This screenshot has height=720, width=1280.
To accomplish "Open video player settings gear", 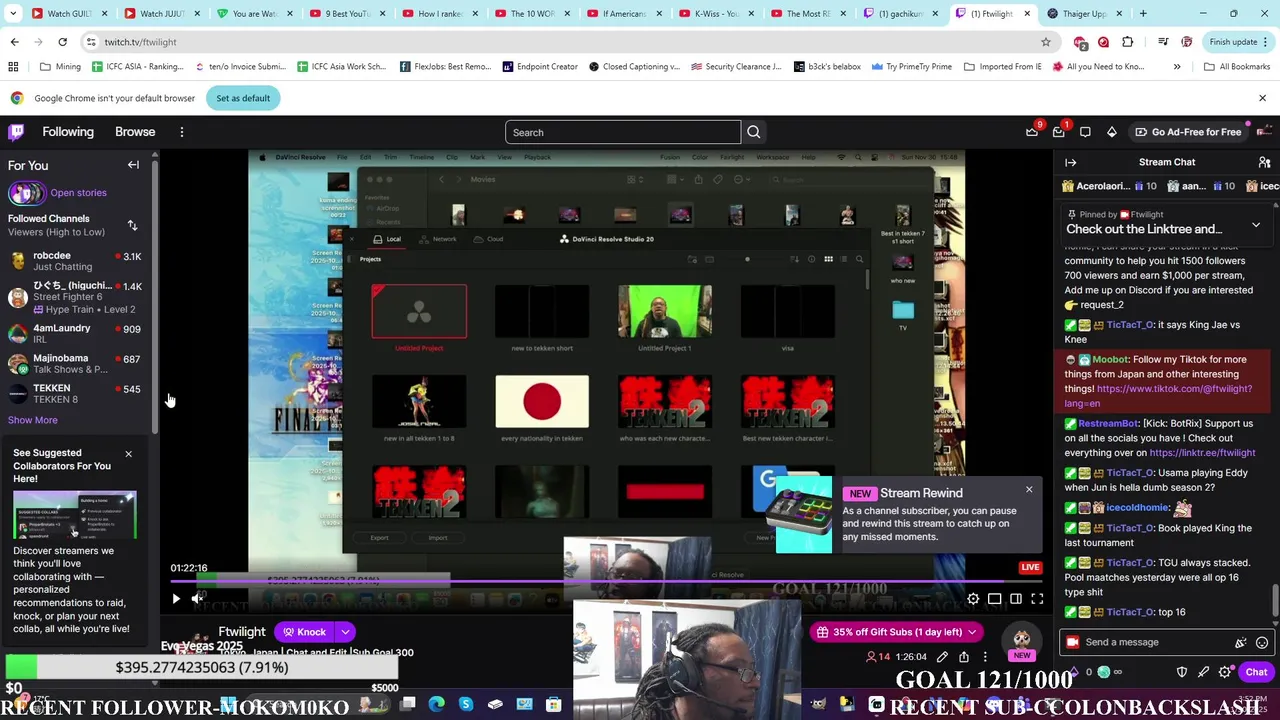I will (x=973, y=599).
